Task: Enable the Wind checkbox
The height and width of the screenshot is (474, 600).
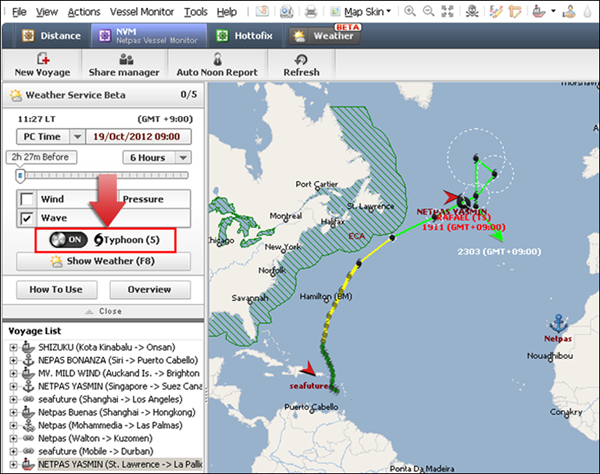Action: [x=27, y=199]
